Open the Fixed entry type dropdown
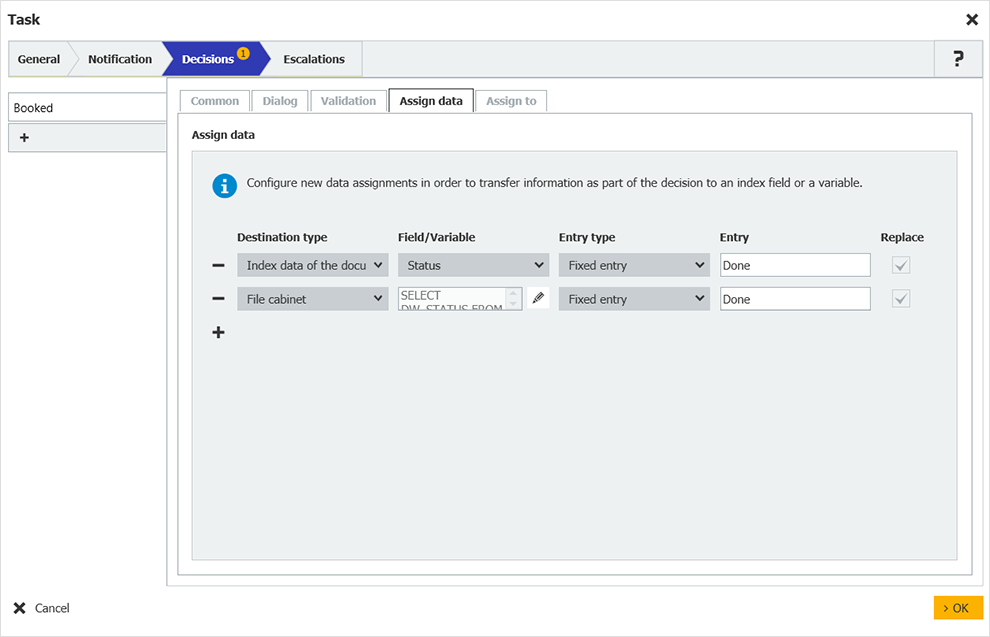Viewport: 990px width, 637px height. (633, 264)
